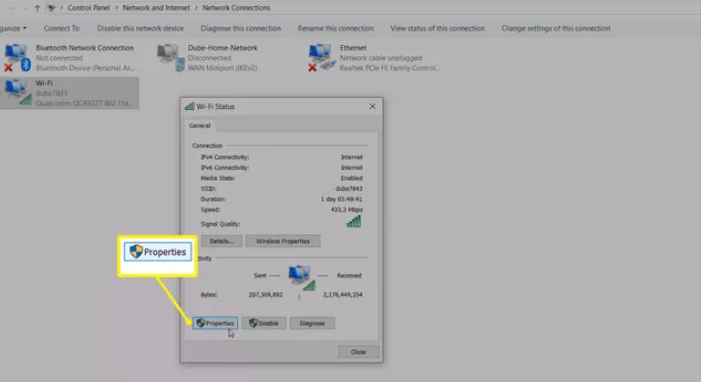Navigate to Network and Internet breadcrumb
Screen dimensions: 701x382
(x=156, y=8)
